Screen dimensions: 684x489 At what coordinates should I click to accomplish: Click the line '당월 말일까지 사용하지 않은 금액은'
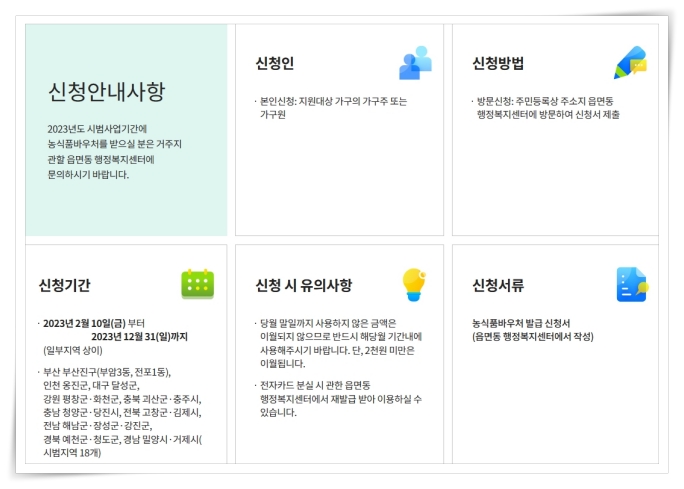(328, 323)
